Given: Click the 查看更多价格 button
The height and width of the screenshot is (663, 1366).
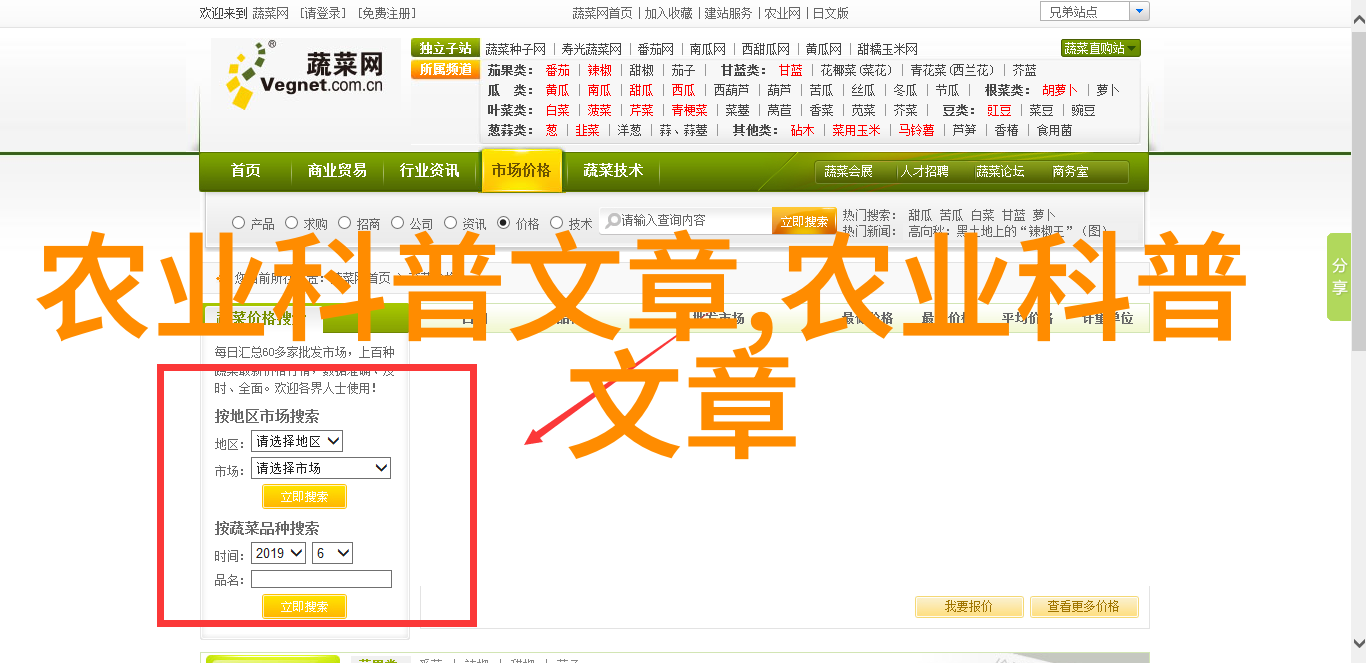Looking at the screenshot, I should pos(1083,606).
